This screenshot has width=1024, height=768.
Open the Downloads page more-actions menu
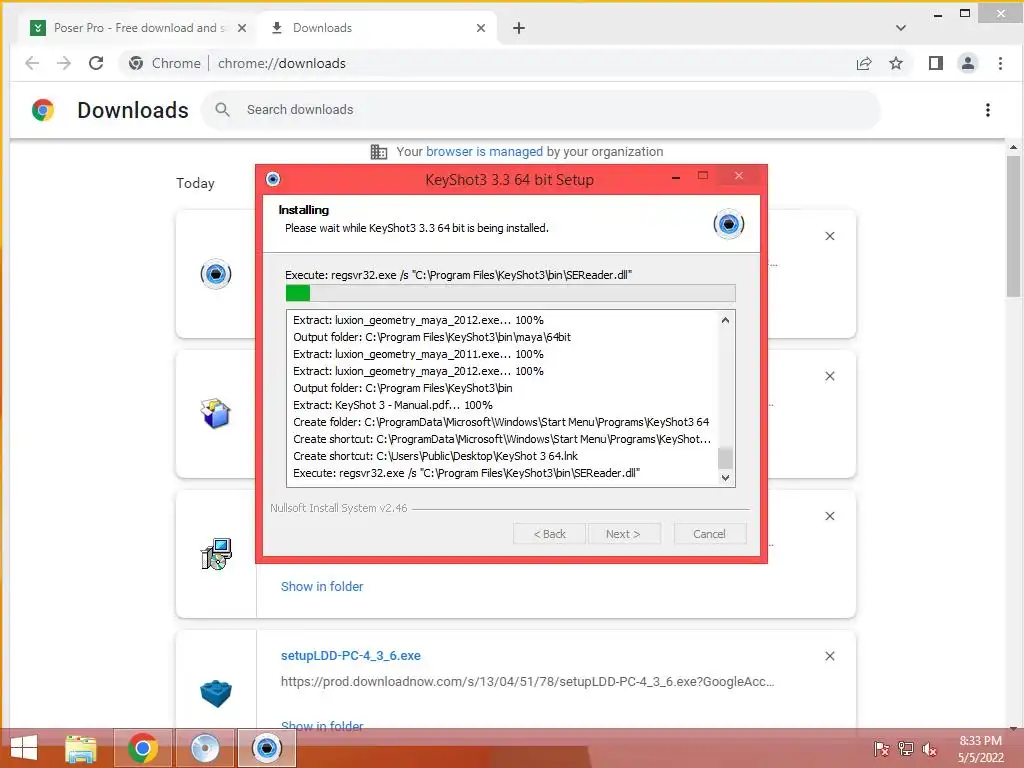tap(987, 110)
